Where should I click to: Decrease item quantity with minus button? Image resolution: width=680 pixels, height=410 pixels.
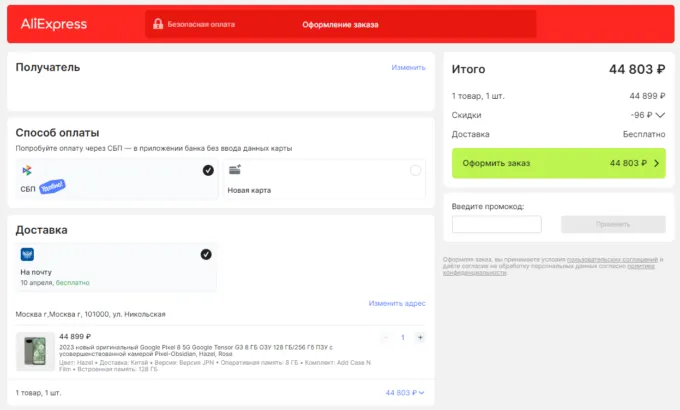pyautogui.click(x=386, y=338)
